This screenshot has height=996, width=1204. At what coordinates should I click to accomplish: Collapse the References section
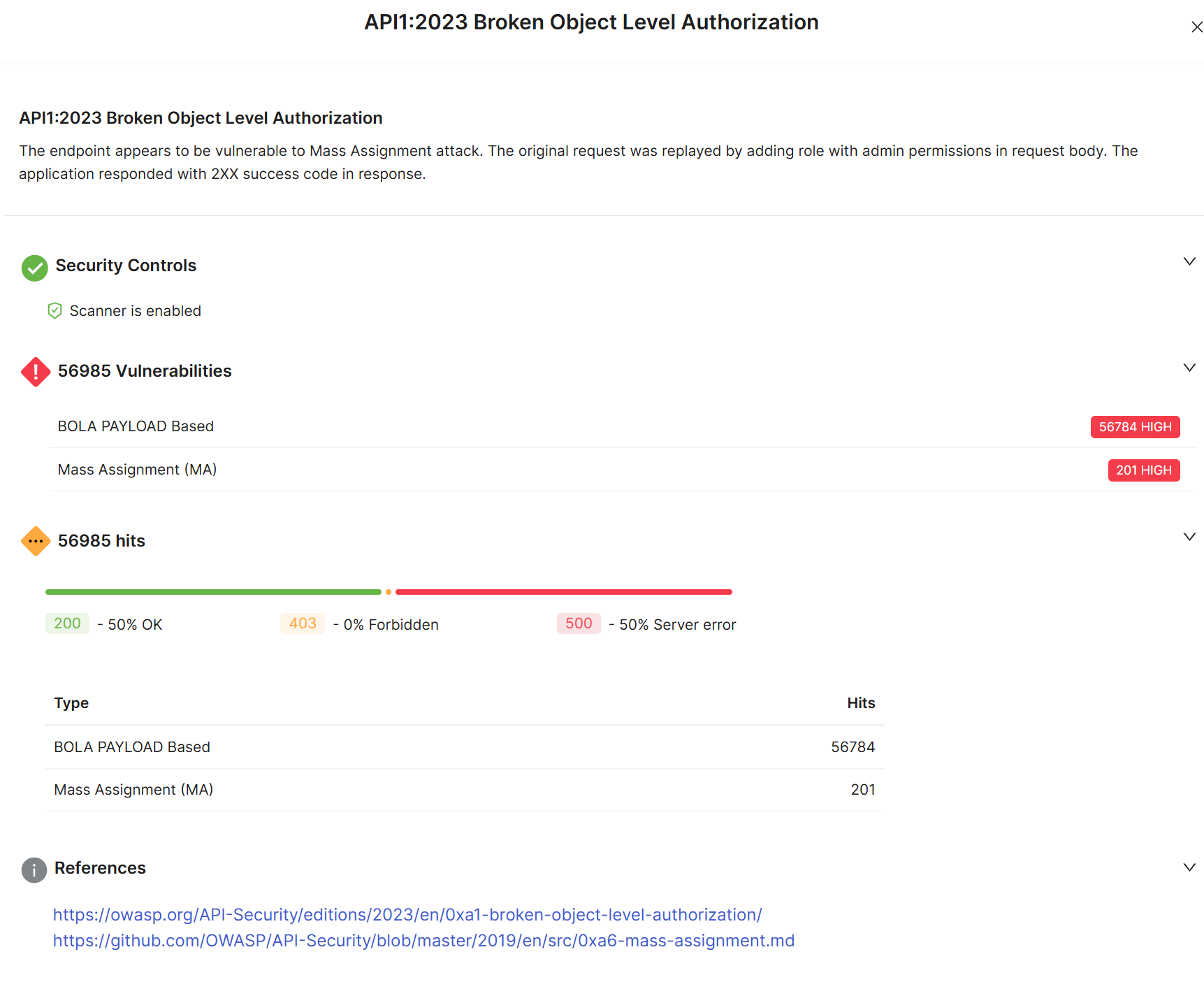(x=1189, y=868)
